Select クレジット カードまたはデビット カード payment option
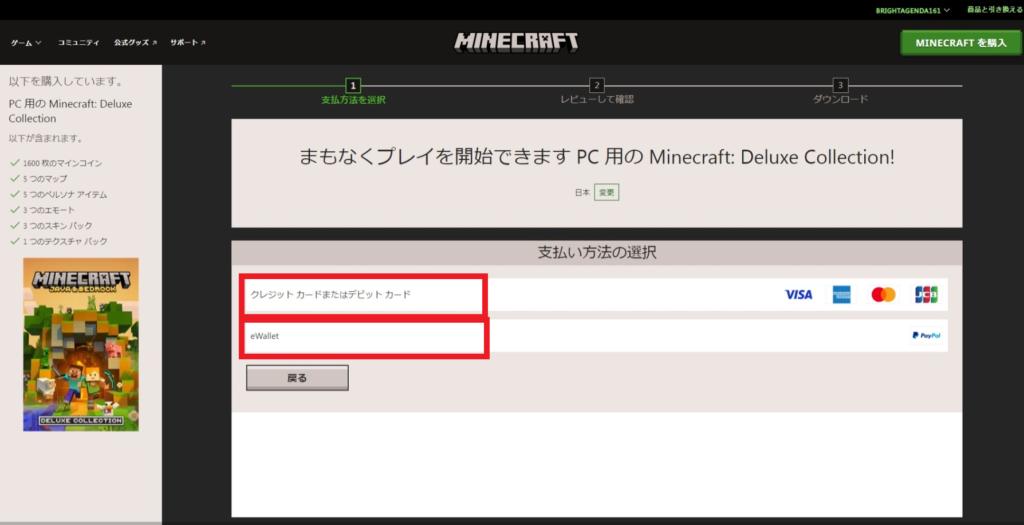 point(596,294)
